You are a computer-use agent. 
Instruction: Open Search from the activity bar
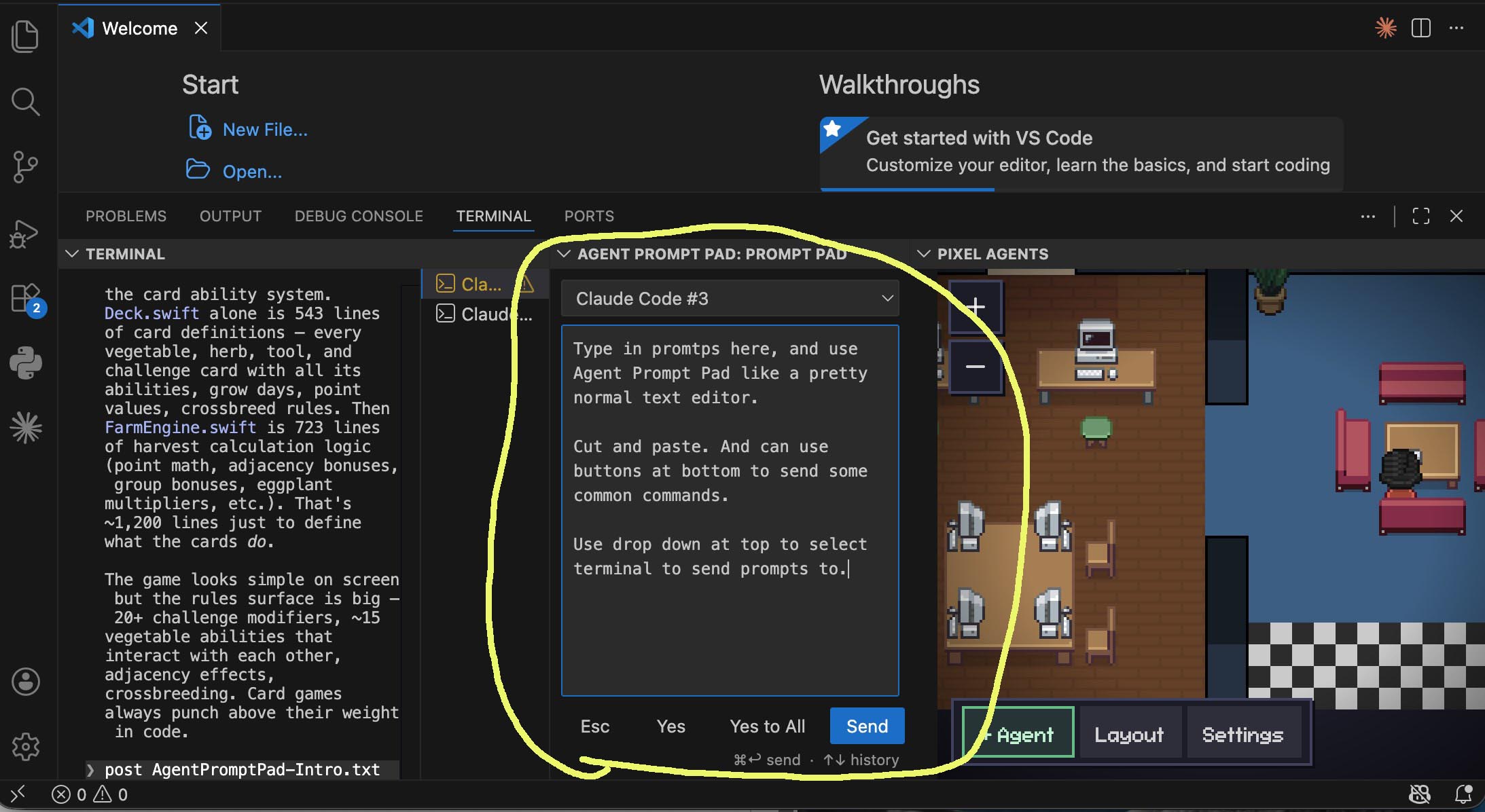[26, 100]
